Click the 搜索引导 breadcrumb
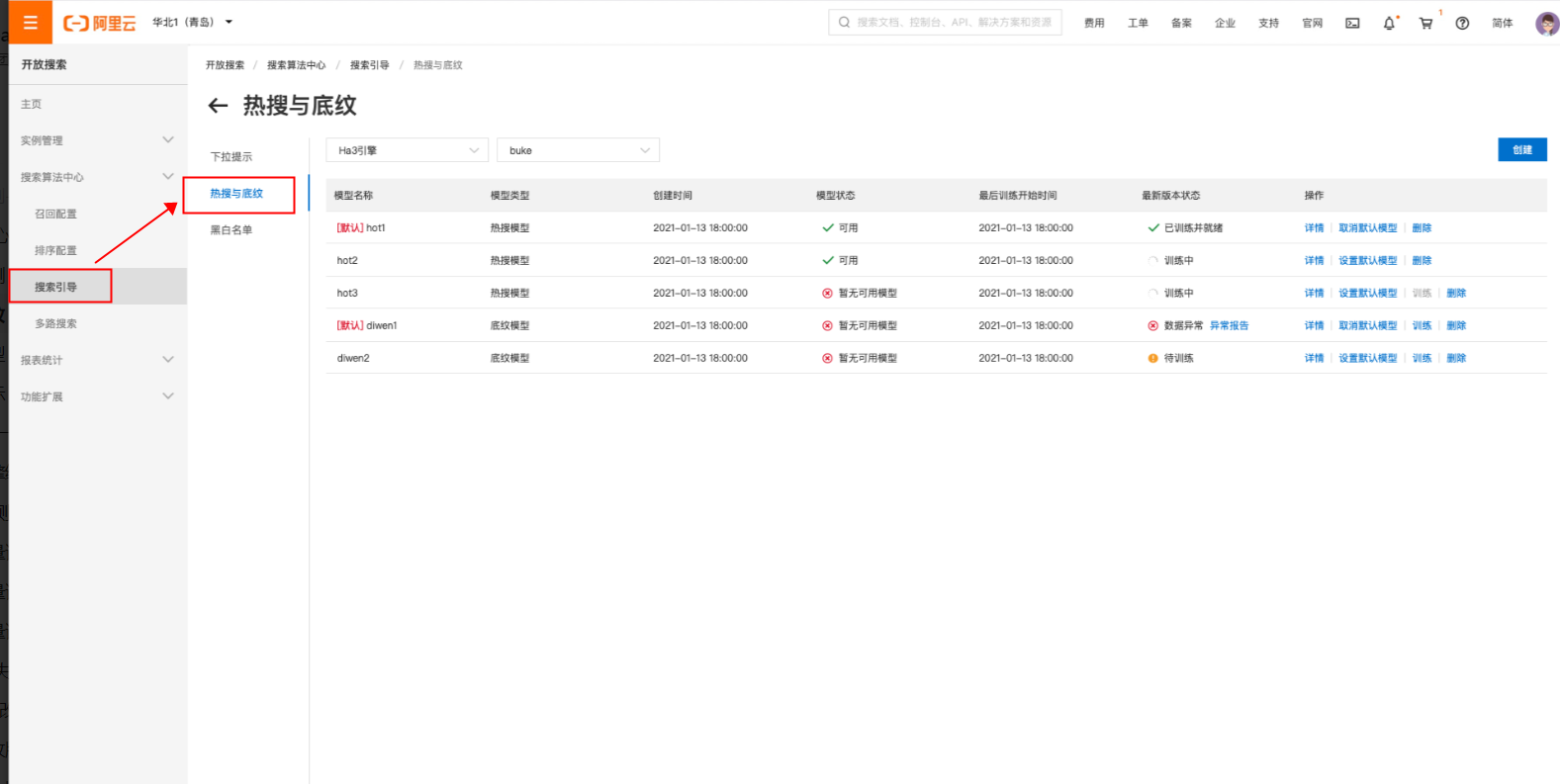Image resolution: width=1560 pixels, height=784 pixels. [x=369, y=65]
